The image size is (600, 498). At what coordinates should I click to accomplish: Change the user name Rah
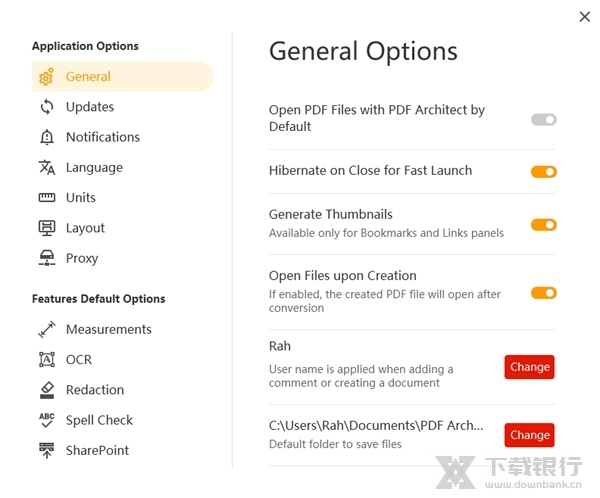[x=529, y=367]
